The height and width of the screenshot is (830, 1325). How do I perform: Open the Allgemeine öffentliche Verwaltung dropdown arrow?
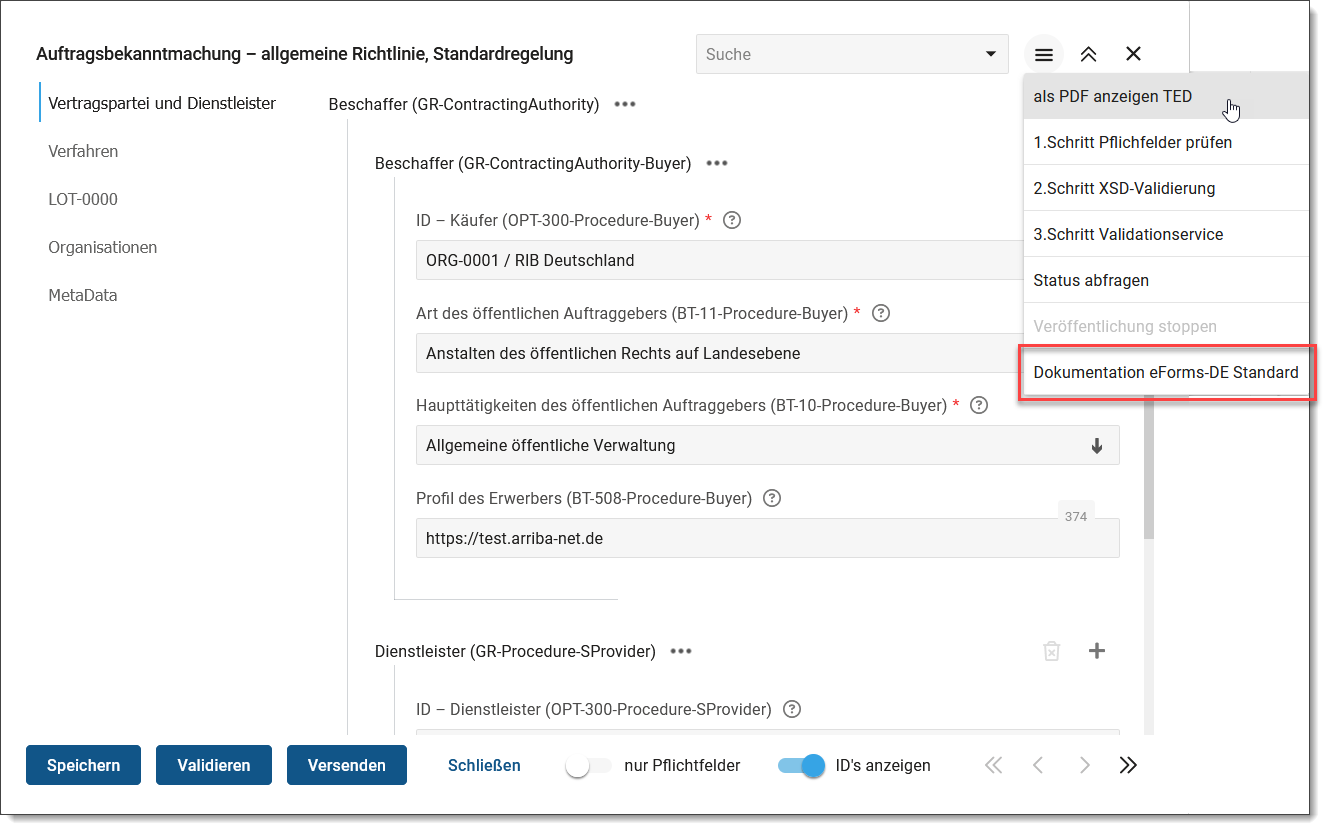coord(1097,446)
